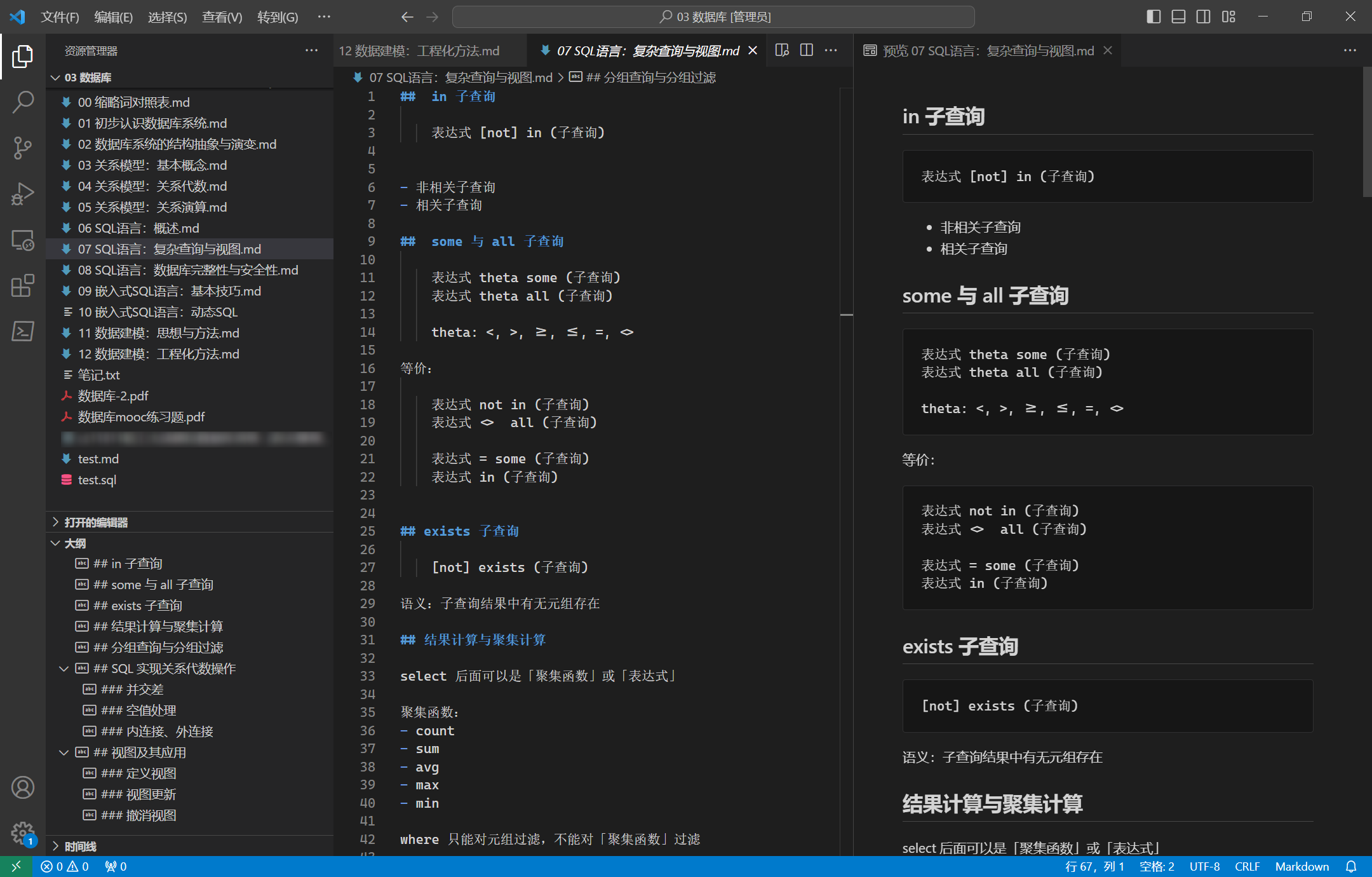Open the Remote Explorer view
The image size is (1372, 877).
(23, 240)
